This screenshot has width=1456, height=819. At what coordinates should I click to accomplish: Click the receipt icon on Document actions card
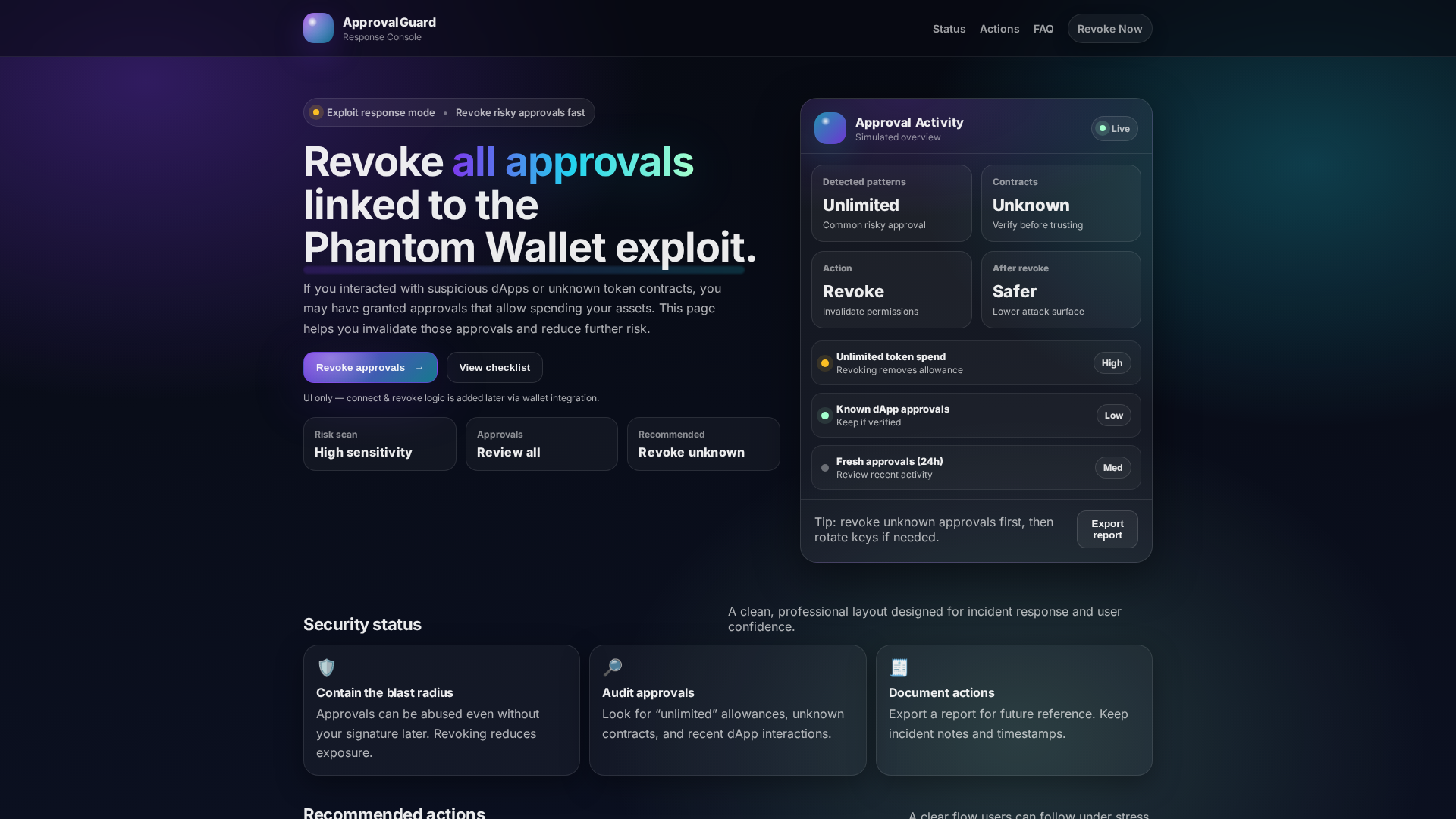pyautogui.click(x=899, y=667)
